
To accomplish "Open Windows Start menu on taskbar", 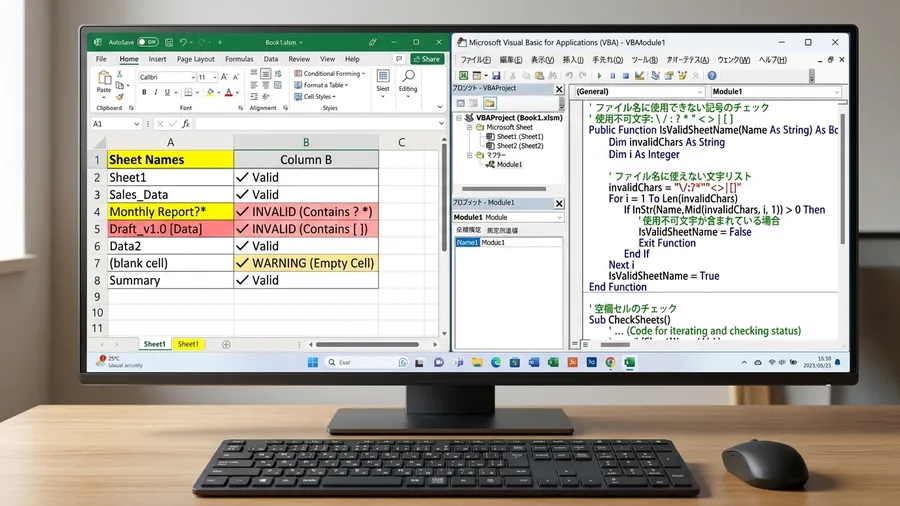I will pyautogui.click(x=313, y=362).
